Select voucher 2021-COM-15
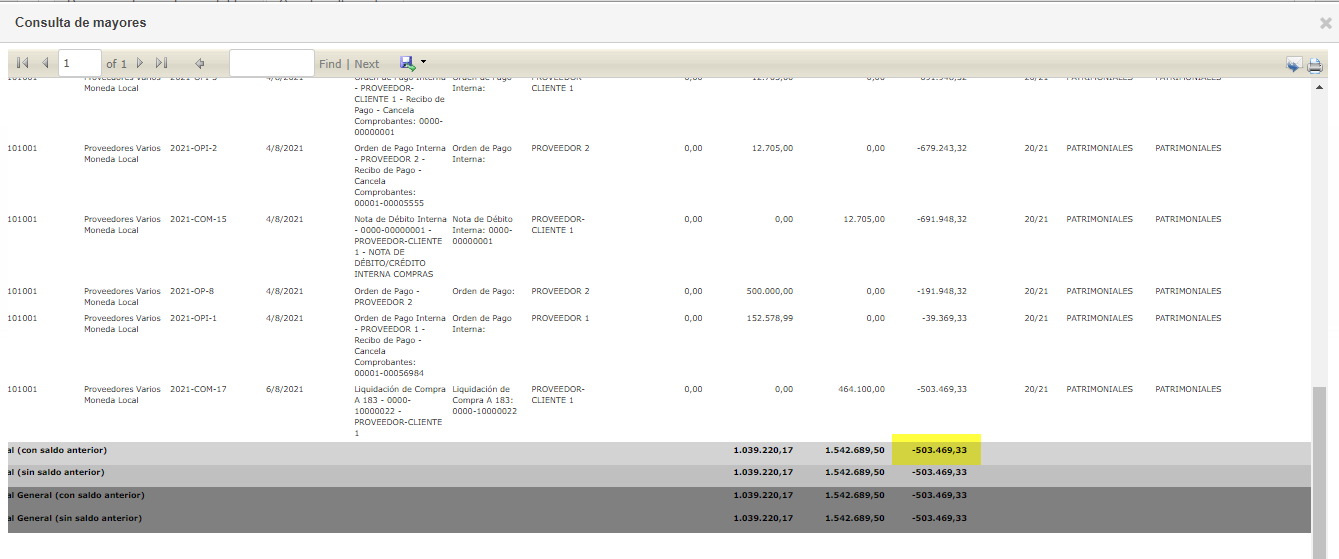The height and width of the screenshot is (559, 1339). [x=198, y=219]
